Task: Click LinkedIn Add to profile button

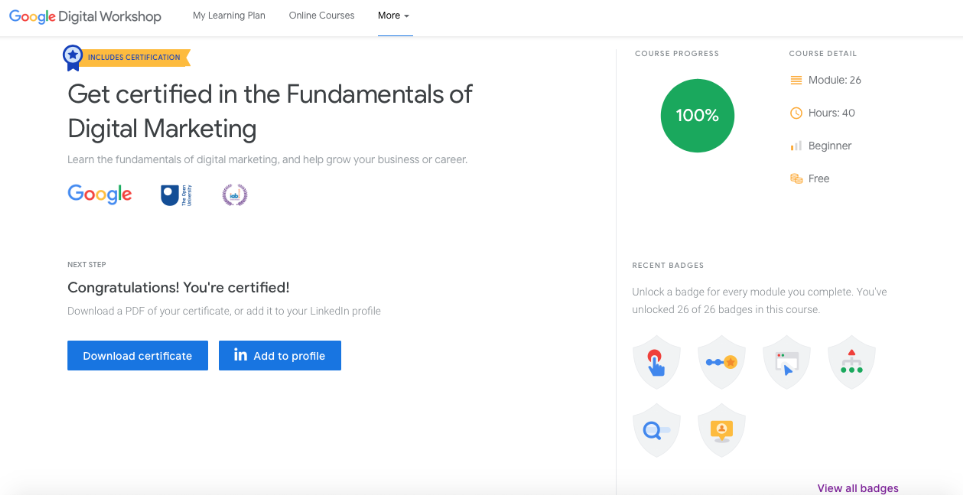Action: 280,356
